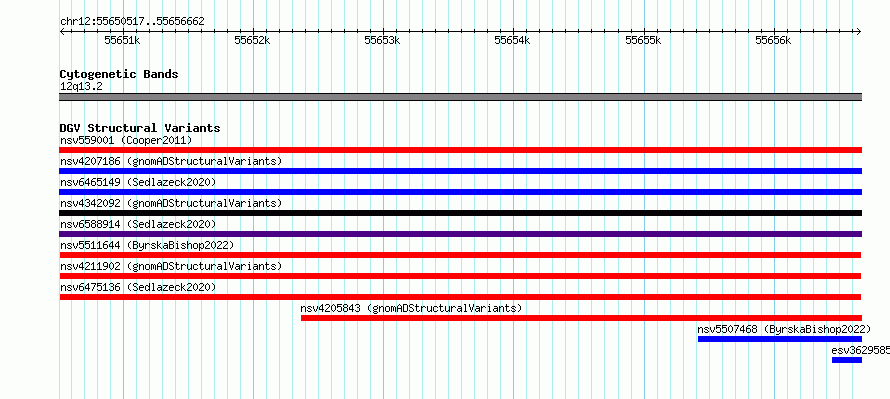Click the 55651k ruler tick label

click(x=123, y=41)
